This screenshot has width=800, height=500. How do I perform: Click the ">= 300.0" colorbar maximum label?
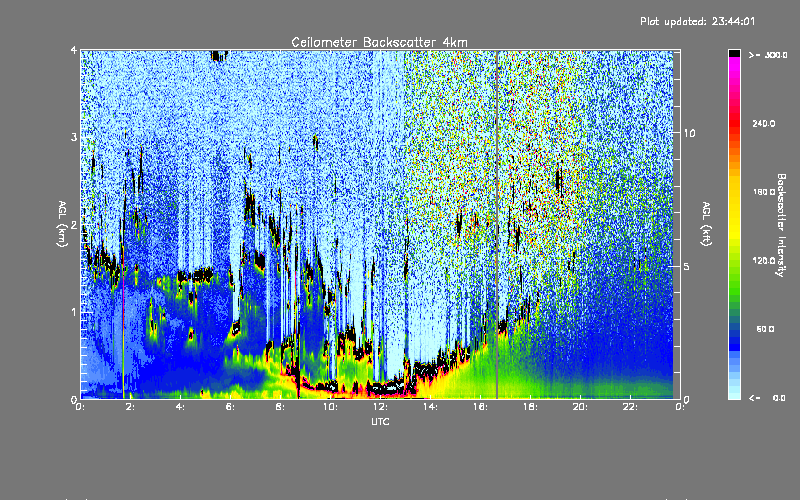click(768, 55)
